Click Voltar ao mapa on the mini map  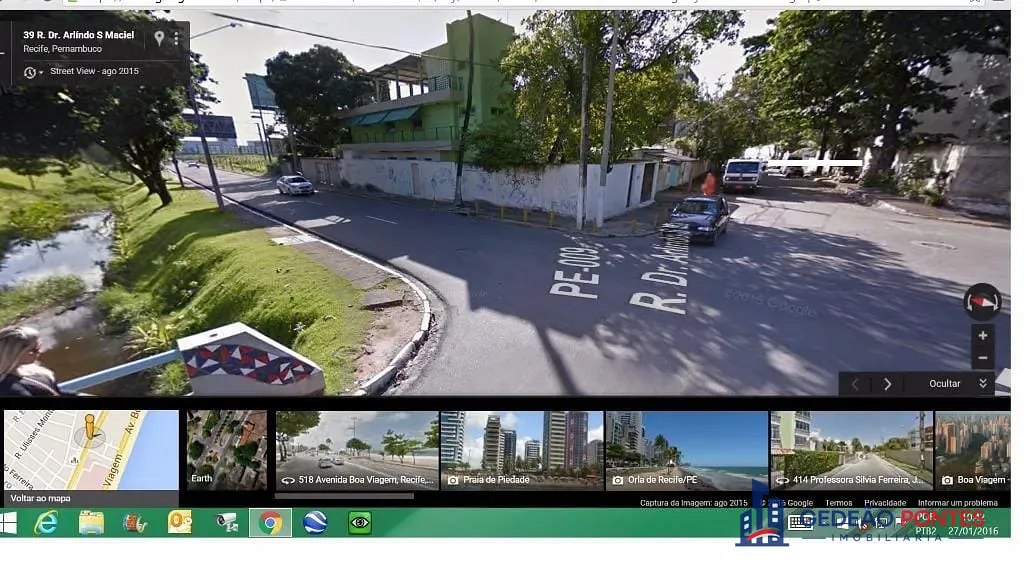click(40, 498)
